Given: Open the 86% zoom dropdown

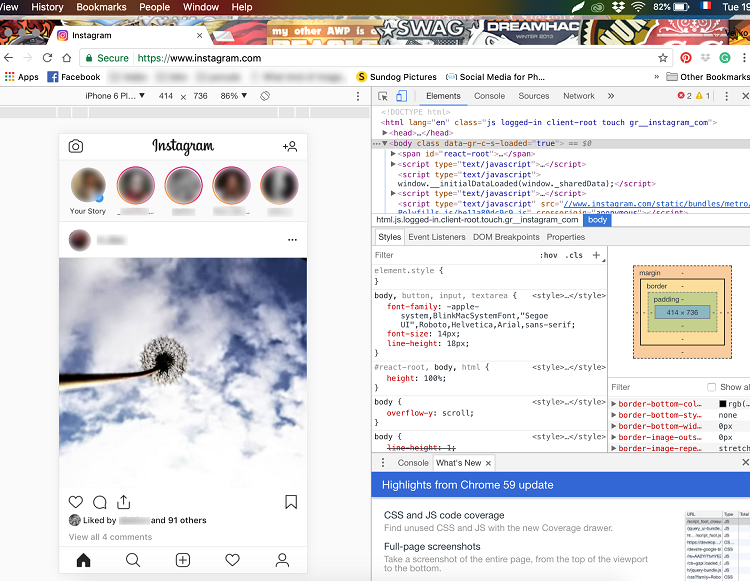Looking at the screenshot, I should coord(233,96).
